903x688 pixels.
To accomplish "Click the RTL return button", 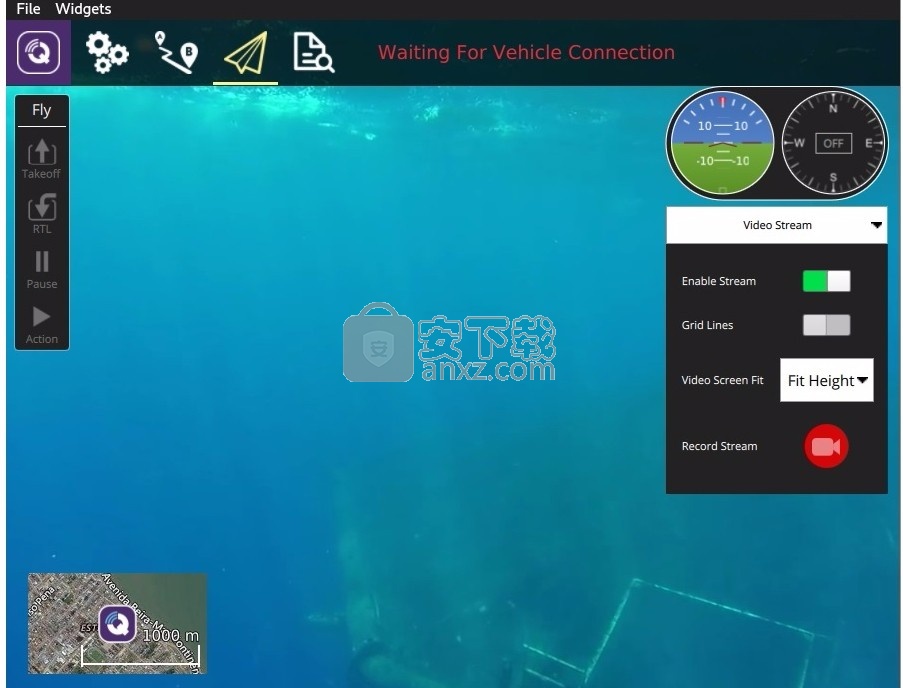I will coord(41,214).
